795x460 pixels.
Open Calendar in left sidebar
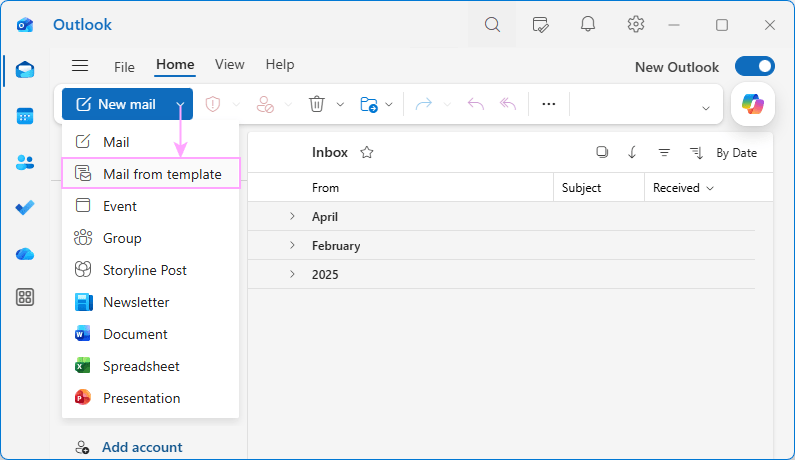(25, 116)
